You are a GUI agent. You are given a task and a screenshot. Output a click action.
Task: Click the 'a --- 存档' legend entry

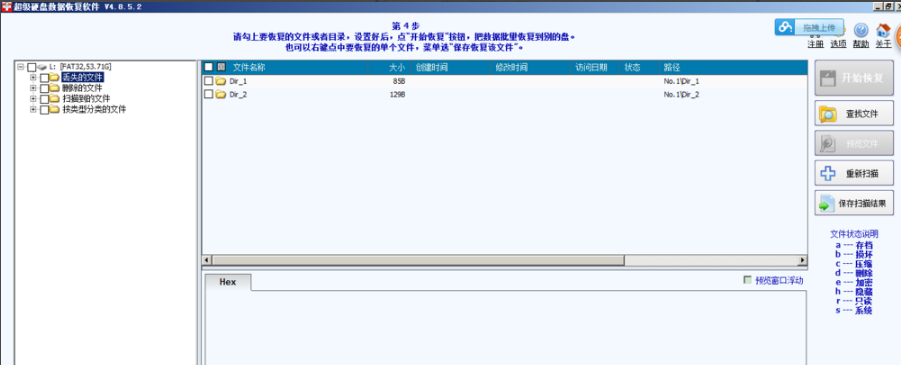point(854,245)
